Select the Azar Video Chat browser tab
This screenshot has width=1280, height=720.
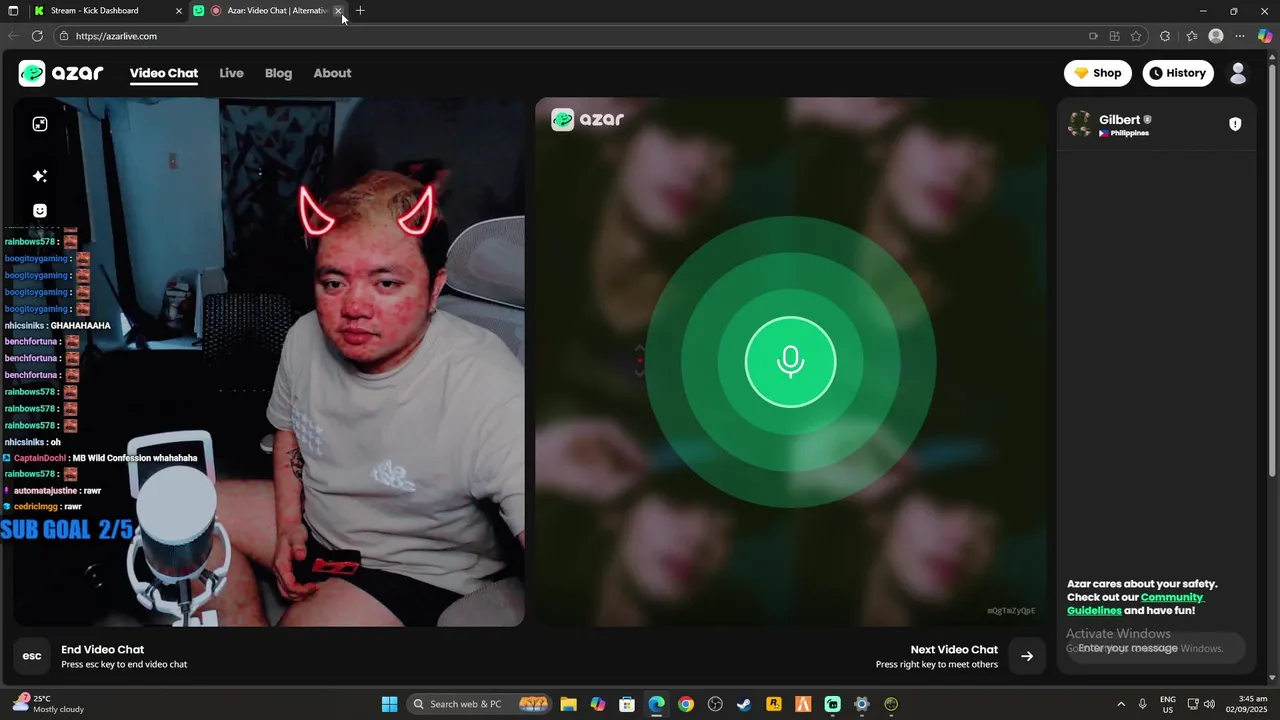(x=268, y=11)
